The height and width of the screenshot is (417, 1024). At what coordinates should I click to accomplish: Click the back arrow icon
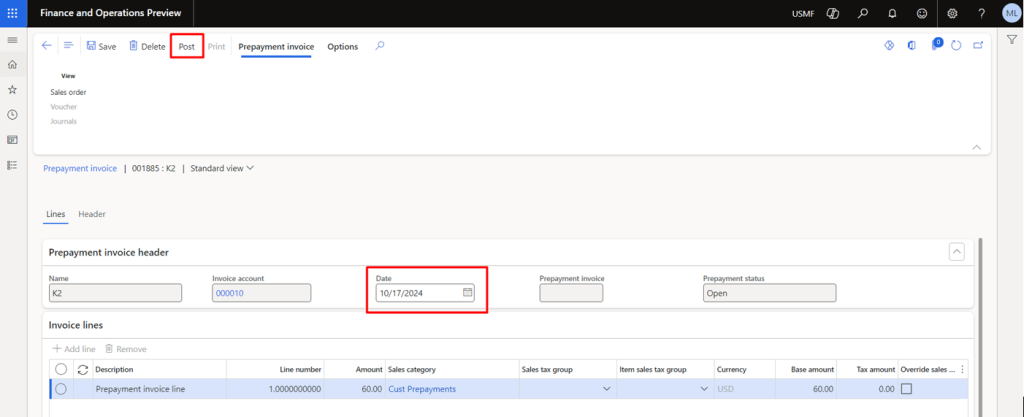point(47,46)
